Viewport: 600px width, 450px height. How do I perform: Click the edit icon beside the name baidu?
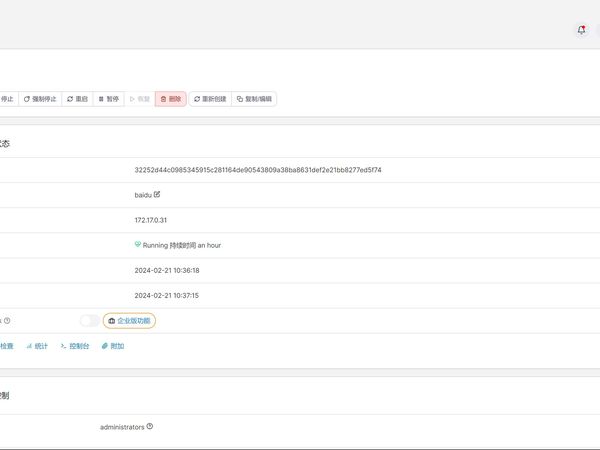157,194
